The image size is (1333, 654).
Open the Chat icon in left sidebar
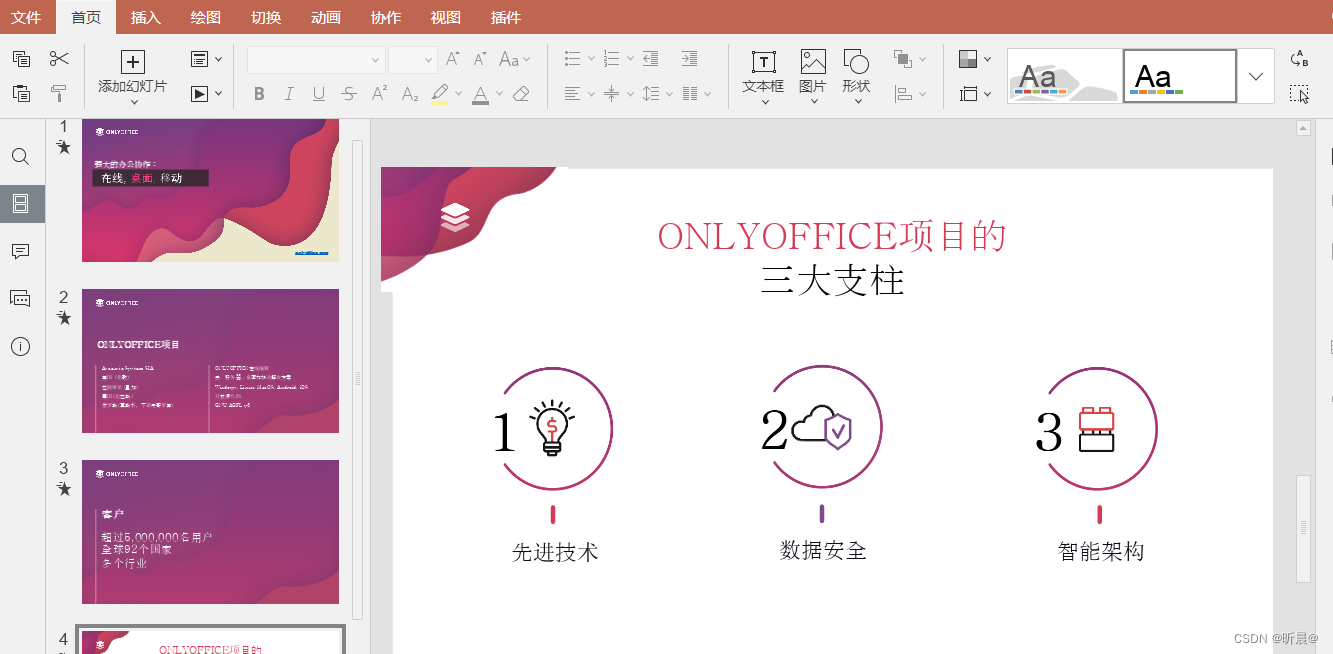20,298
